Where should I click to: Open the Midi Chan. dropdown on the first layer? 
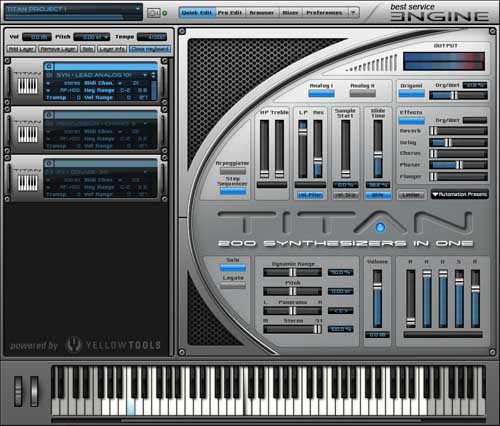(x=120, y=83)
